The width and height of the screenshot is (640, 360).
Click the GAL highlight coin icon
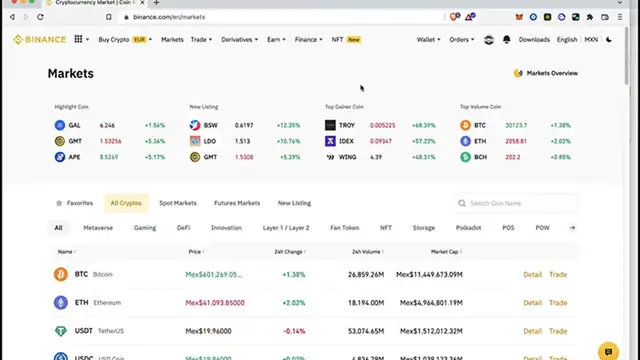(60, 125)
